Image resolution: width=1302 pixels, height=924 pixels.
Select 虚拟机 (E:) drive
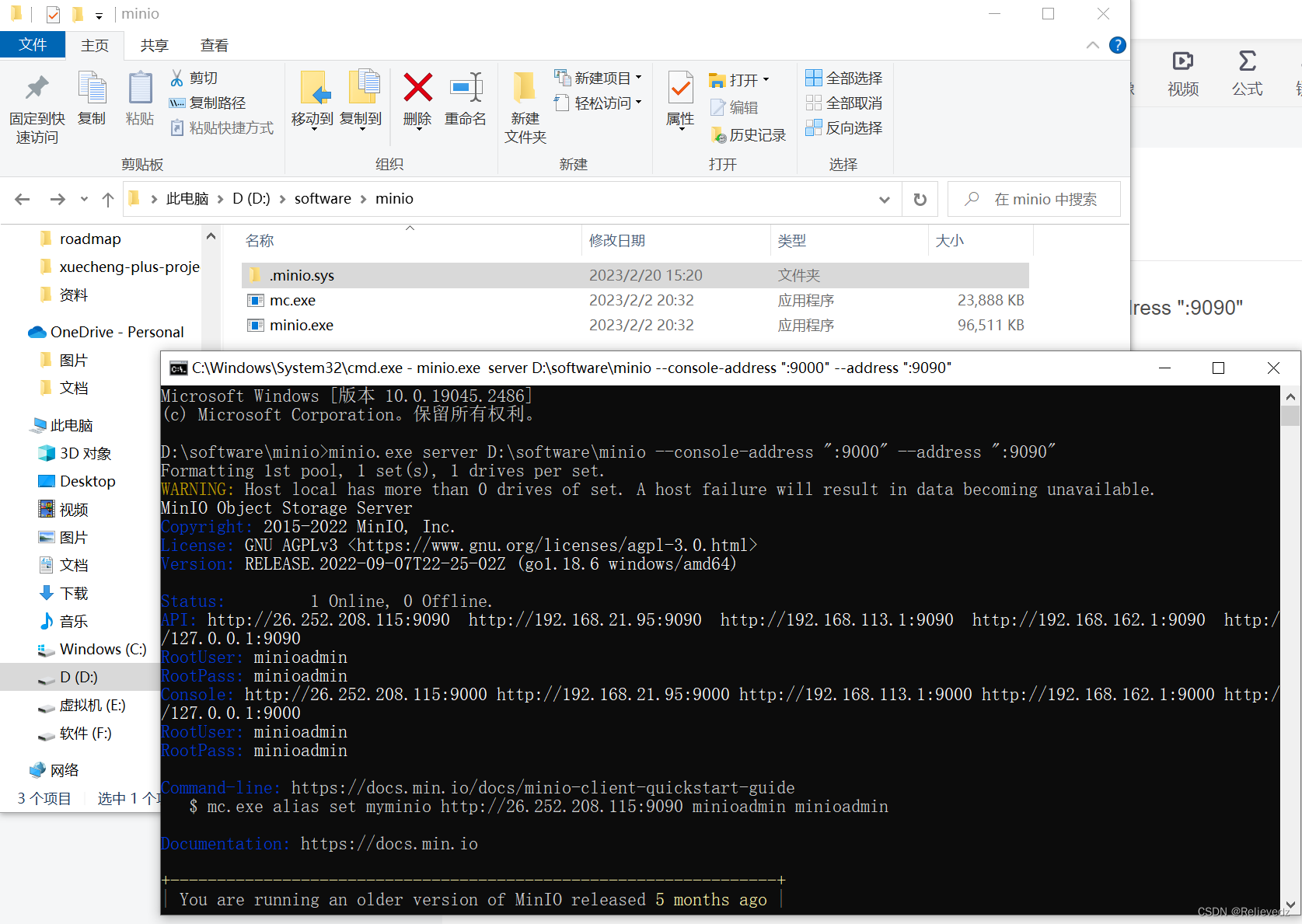click(81, 705)
